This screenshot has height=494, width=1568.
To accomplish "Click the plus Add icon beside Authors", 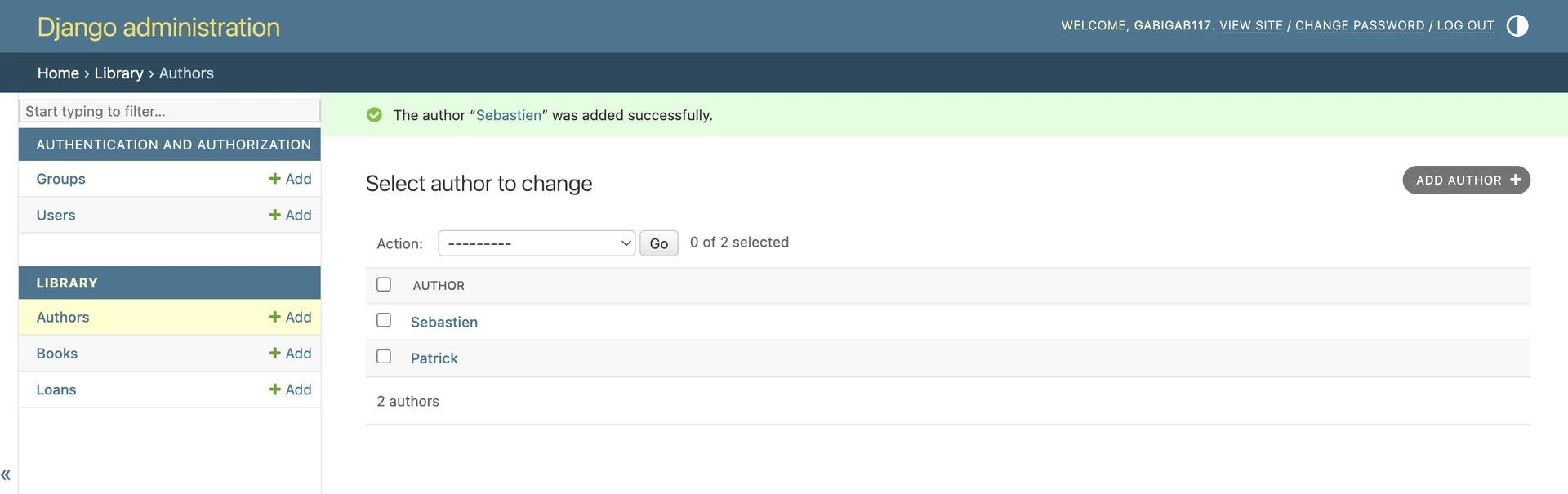I will (x=275, y=317).
